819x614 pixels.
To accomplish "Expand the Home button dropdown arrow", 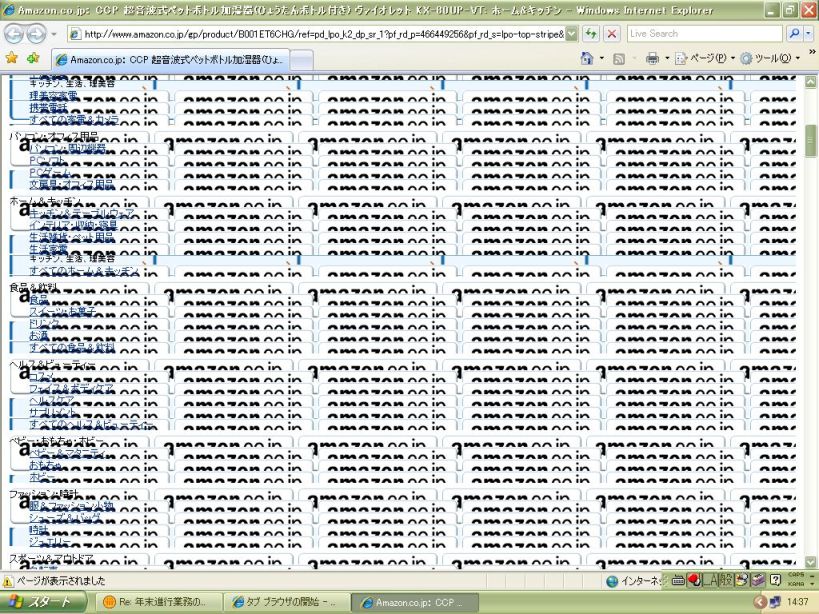I will tap(602, 58).
